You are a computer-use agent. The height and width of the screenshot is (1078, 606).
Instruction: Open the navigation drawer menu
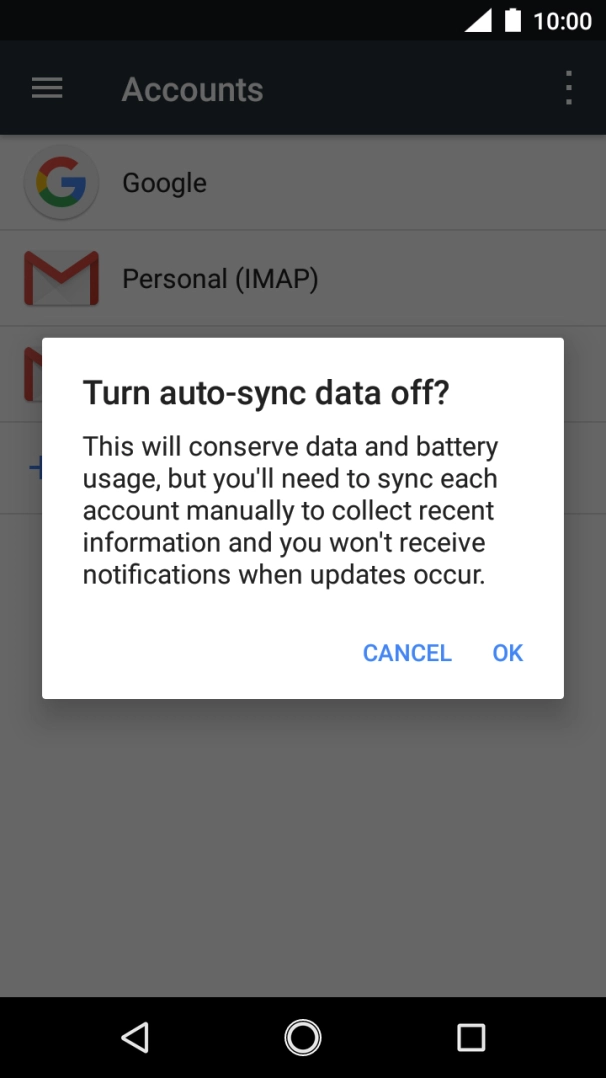pyautogui.click(x=46, y=87)
